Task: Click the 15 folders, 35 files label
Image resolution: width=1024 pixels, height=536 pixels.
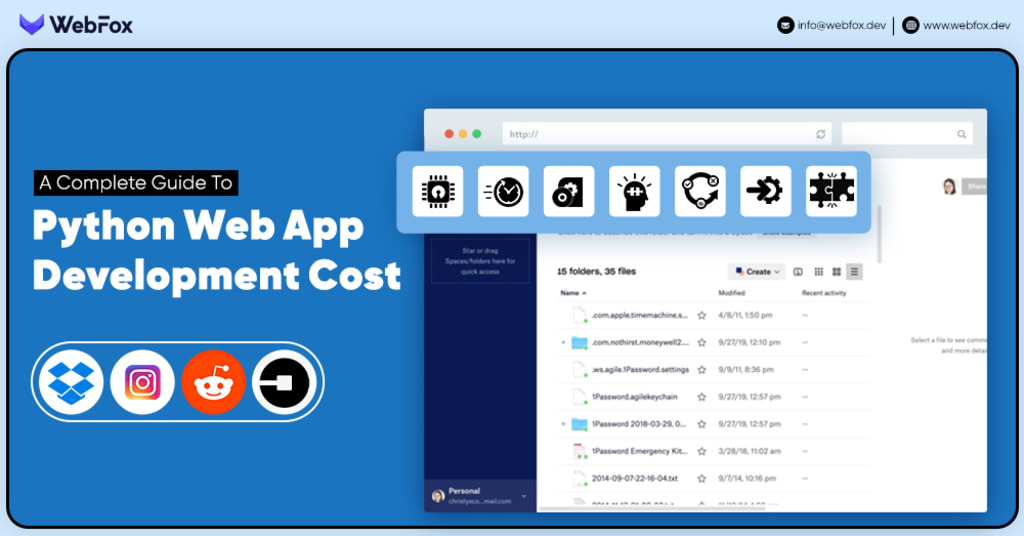Action: pos(596,272)
